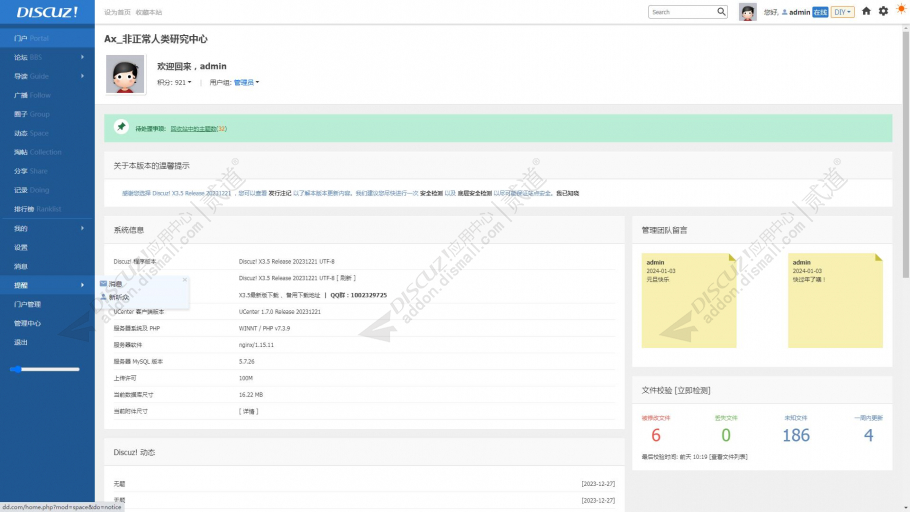Open the 排行榜 Ranklist sidebar item
The image size is (910, 512).
click(x=47, y=209)
